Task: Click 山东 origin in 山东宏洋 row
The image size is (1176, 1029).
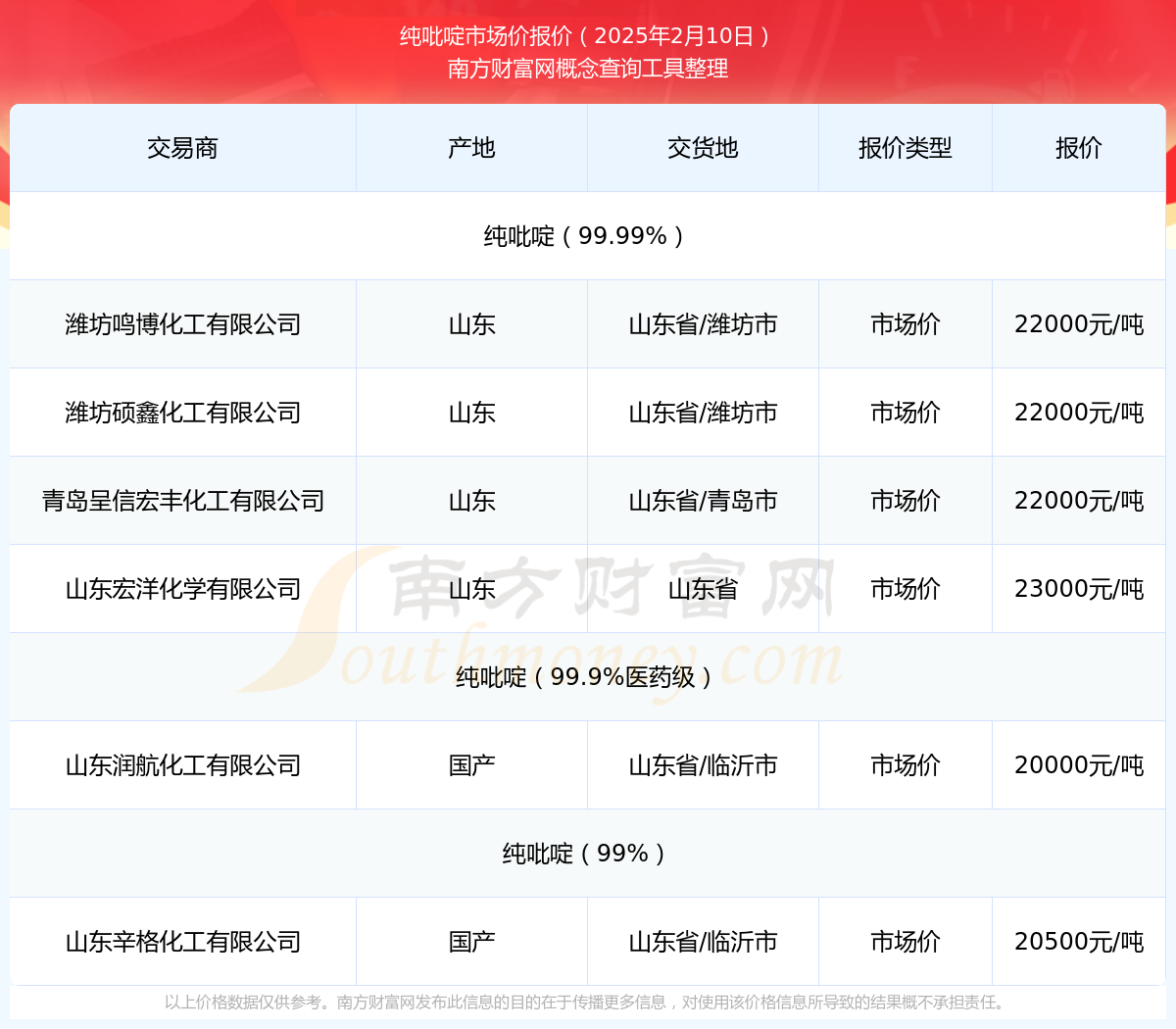Action: click(471, 589)
